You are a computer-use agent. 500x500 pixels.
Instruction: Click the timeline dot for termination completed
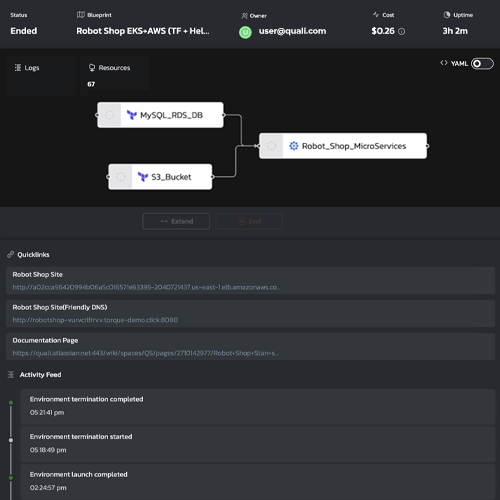coord(11,403)
